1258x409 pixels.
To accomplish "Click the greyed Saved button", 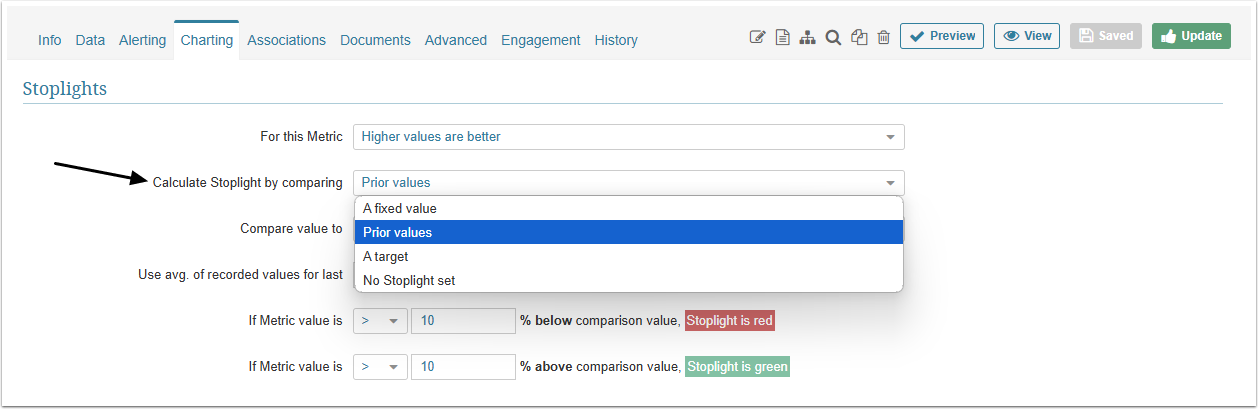I will [x=1106, y=36].
